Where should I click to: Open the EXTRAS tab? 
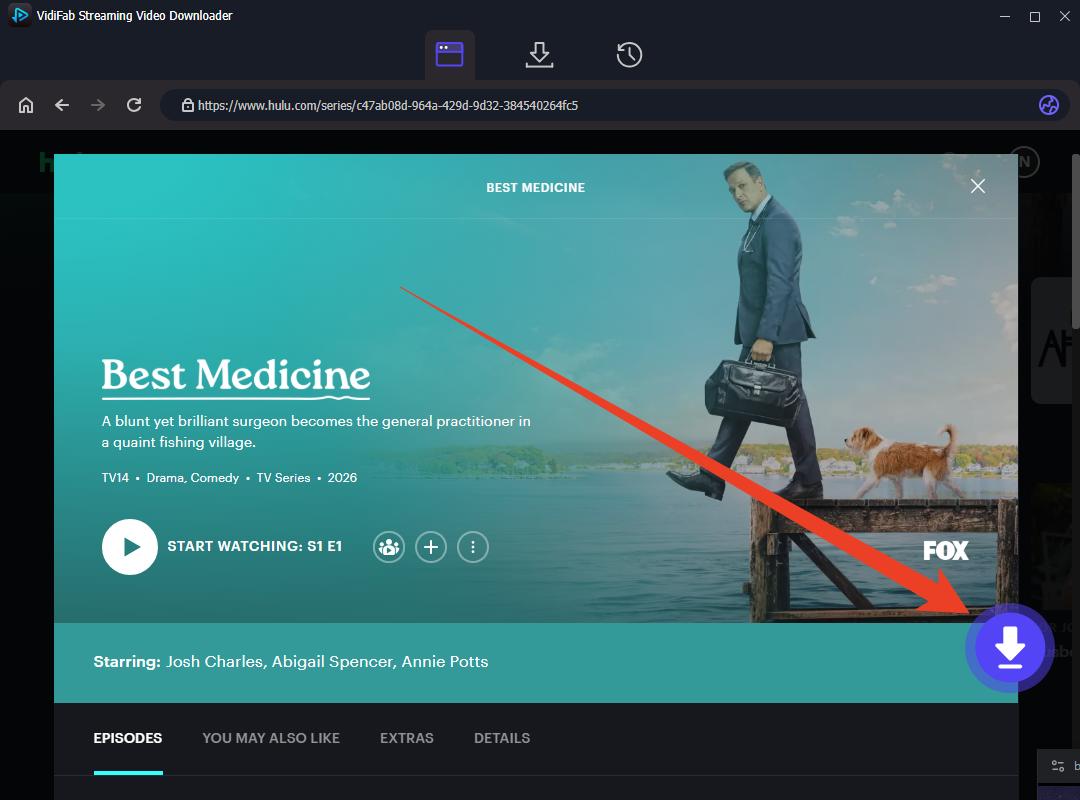click(406, 738)
